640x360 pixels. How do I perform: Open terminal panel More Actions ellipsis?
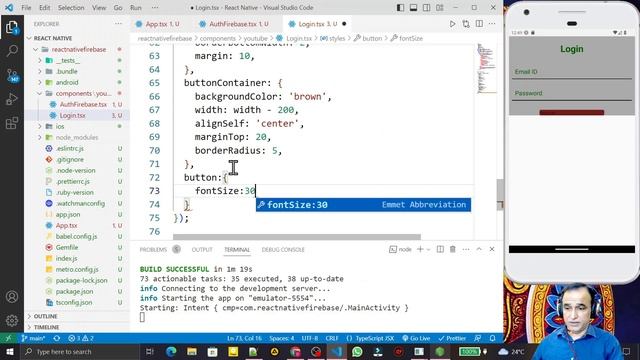466,249
